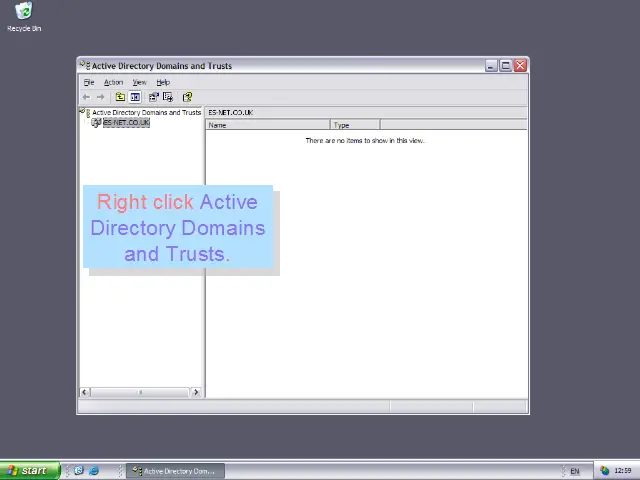Click the Back arrow in toolbar

86,97
